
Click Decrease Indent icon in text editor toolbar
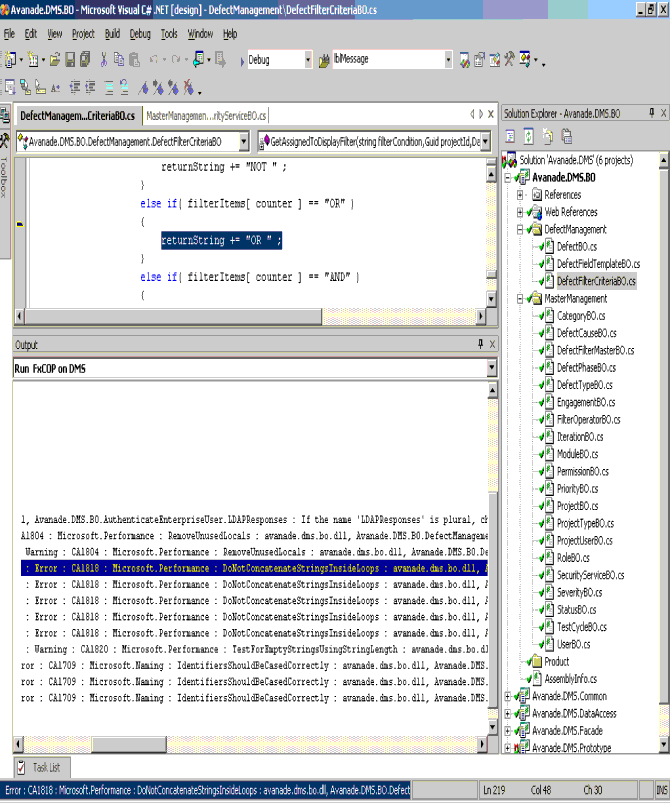pyautogui.click(x=75, y=88)
